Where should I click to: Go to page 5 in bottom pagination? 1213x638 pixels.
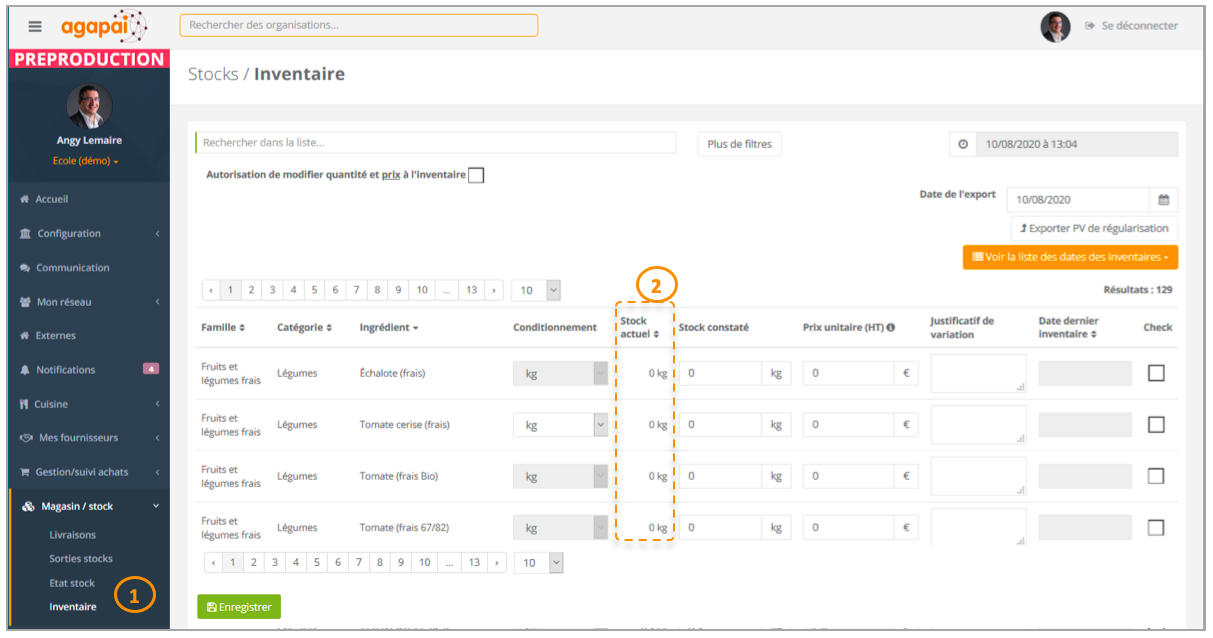point(317,562)
